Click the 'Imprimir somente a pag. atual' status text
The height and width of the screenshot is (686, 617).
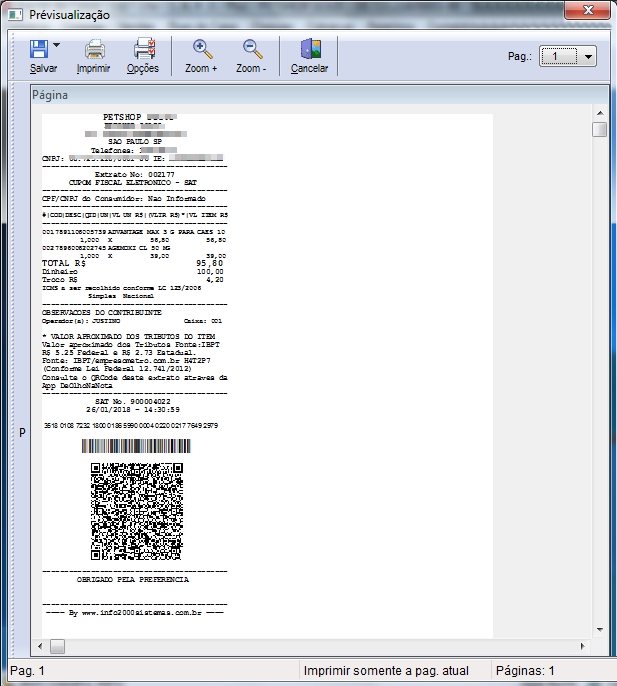pos(386,671)
